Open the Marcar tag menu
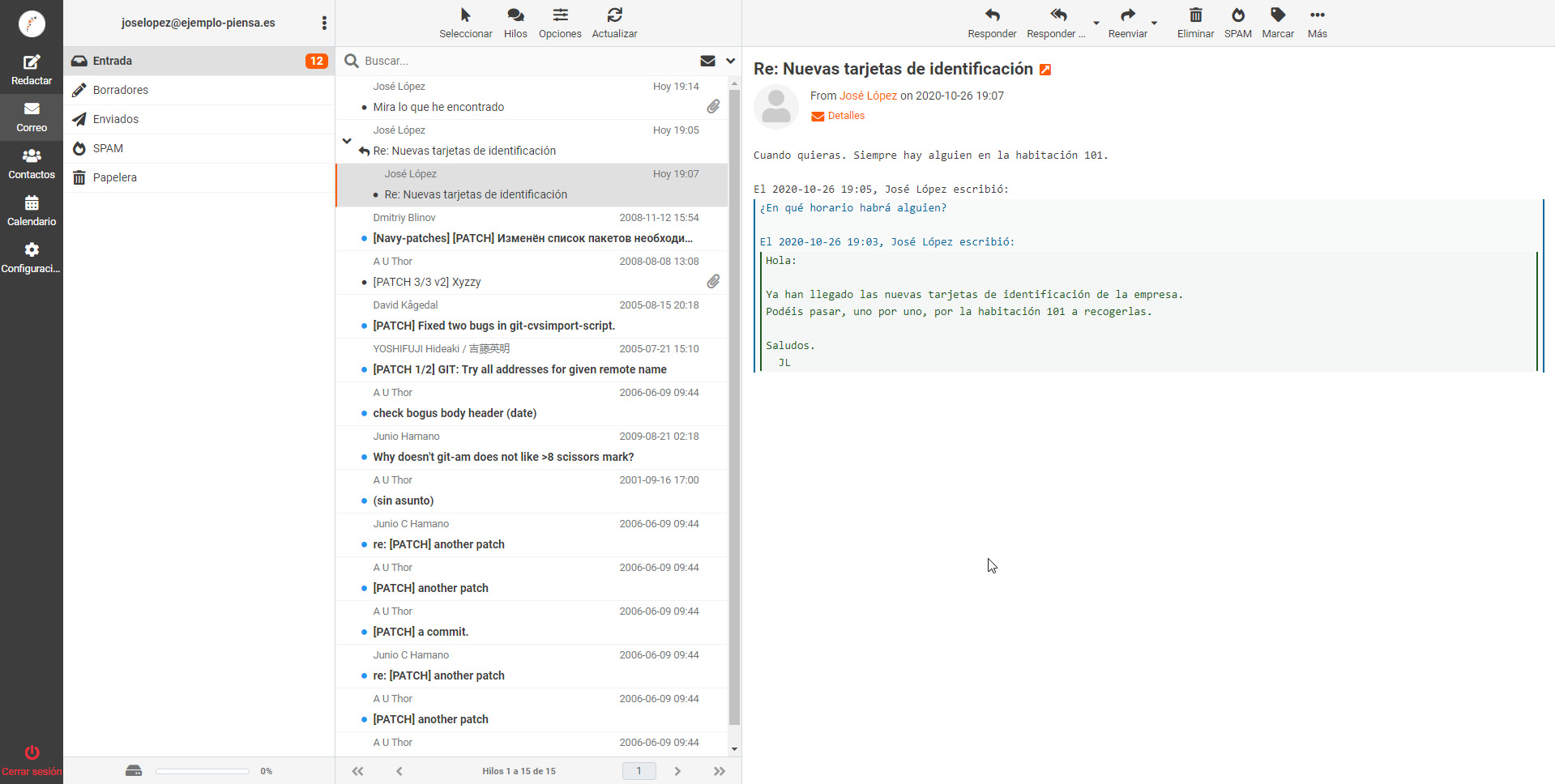This screenshot has height=784, width=1555. [1278, 23]
